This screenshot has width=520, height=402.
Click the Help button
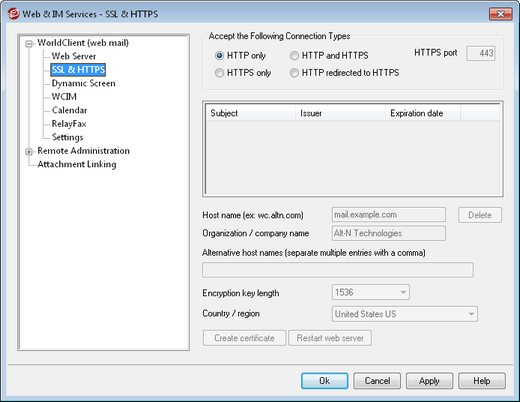click(x=482, y=381)
